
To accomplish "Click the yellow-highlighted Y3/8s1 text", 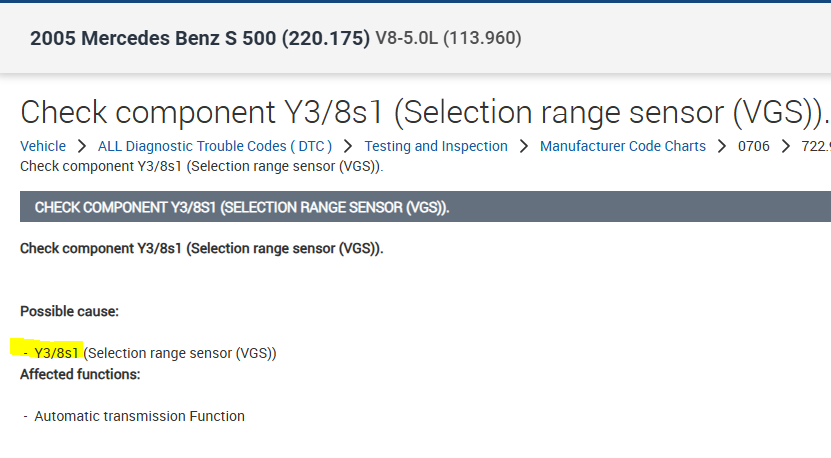I will click(x=56, y=353).
